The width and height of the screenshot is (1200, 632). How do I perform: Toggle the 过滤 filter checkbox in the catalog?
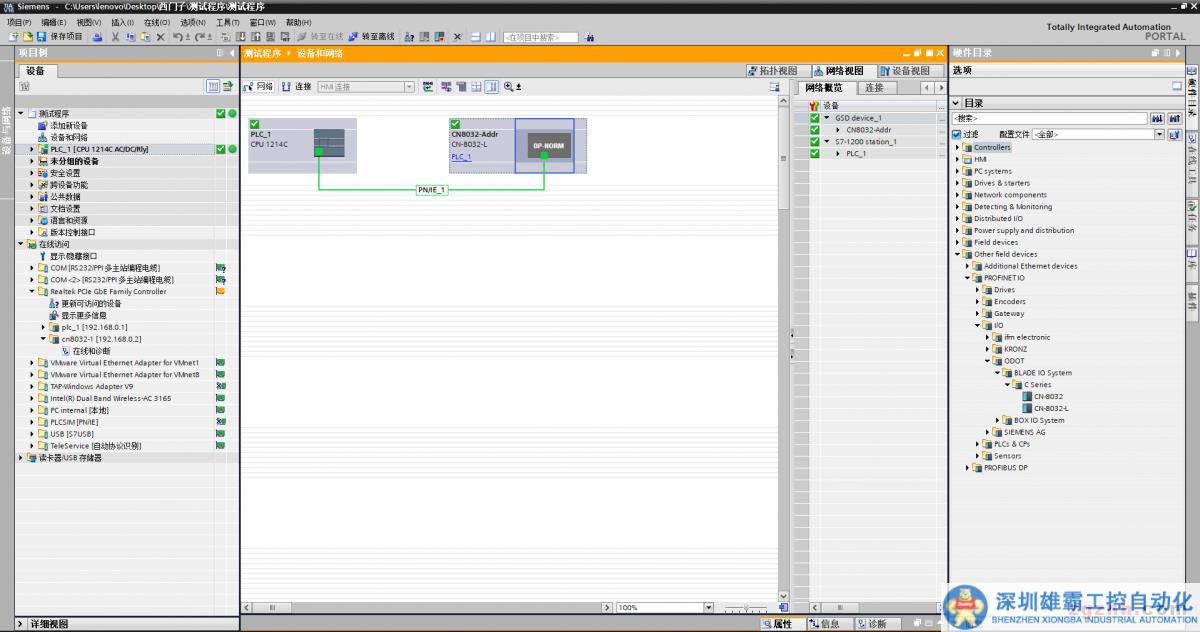click(x=957, y=134)
